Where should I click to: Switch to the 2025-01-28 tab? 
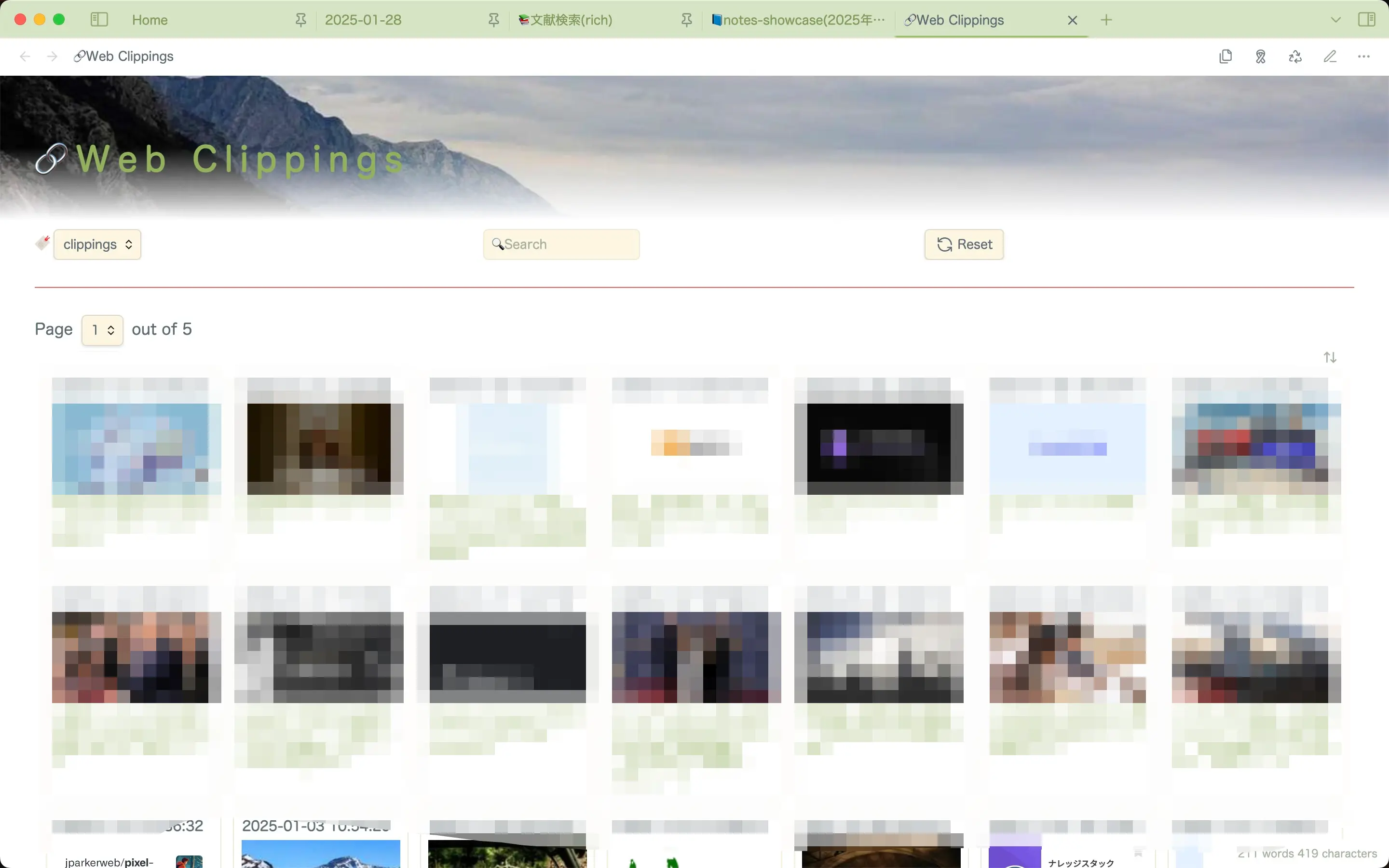tap(363, 20)
